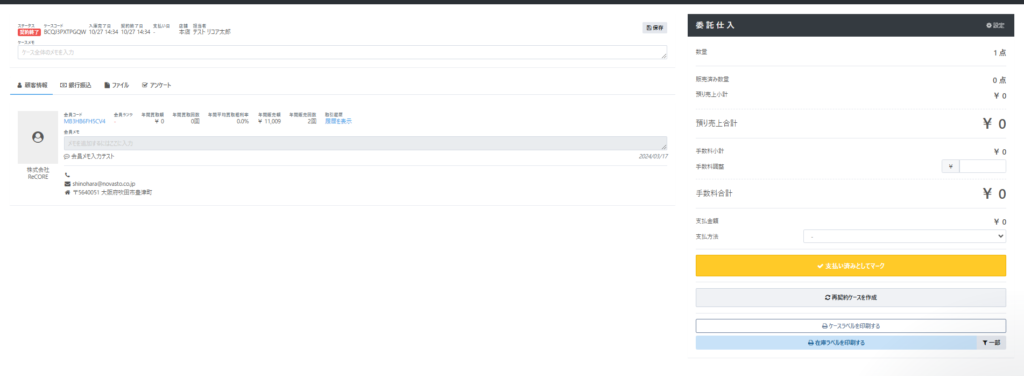Screen dimensions: 1024x376
Task: Open the 設定 gear in 委託仕入 header
Action: 995,25
